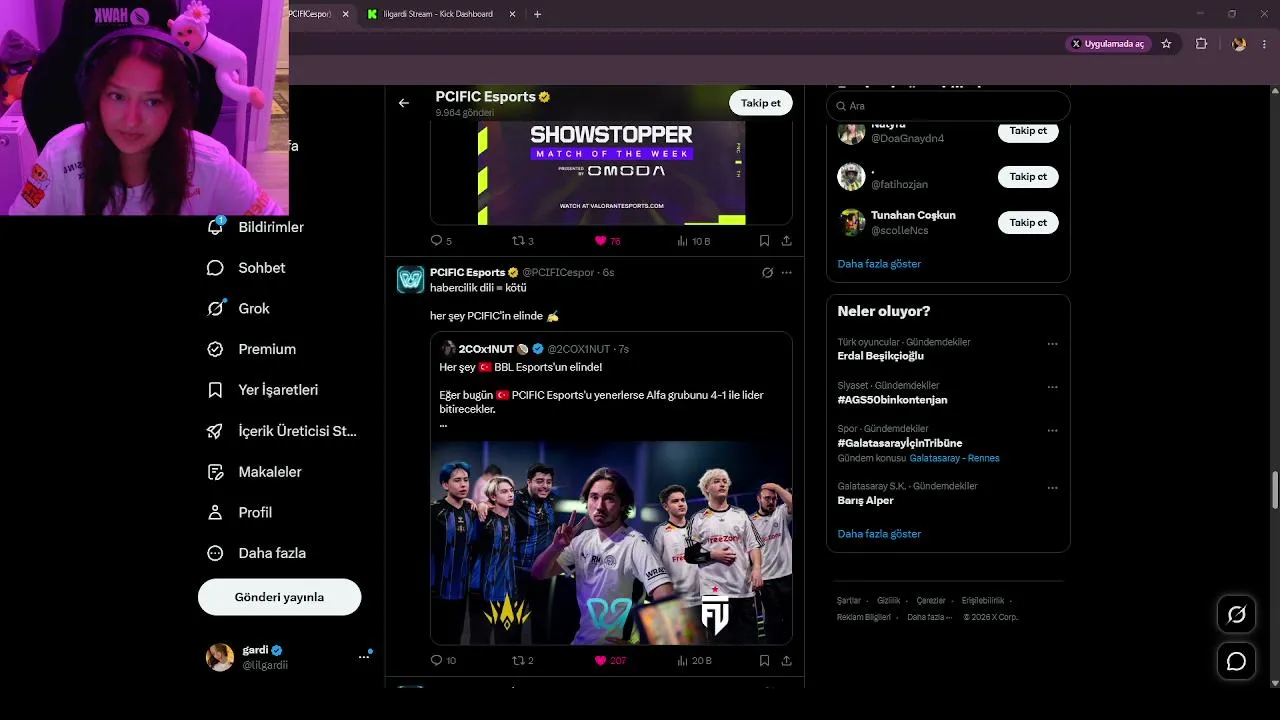Open the browser extensions puzzle icon
Image resolution: width=1280 pixels, height=720 pixels.
[x=1202, y=44]
